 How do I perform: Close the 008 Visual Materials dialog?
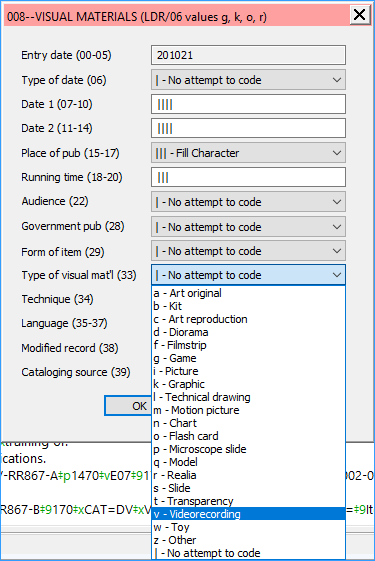click(x=359, y=15)
